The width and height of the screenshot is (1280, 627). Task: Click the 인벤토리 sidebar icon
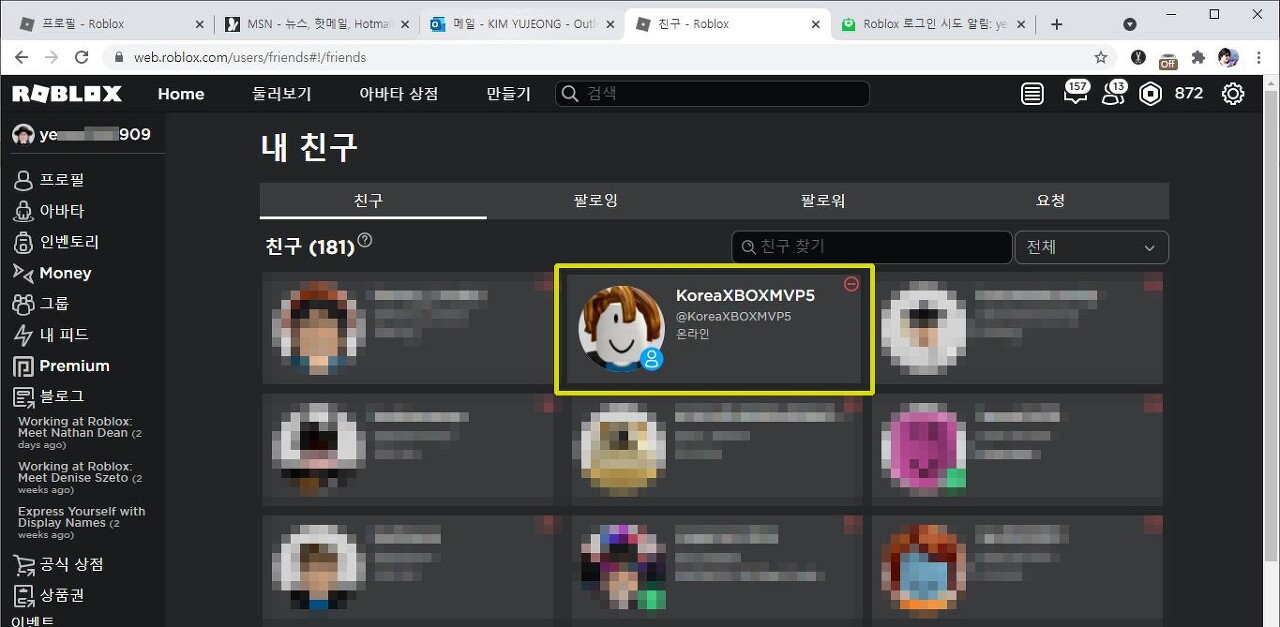23,242
